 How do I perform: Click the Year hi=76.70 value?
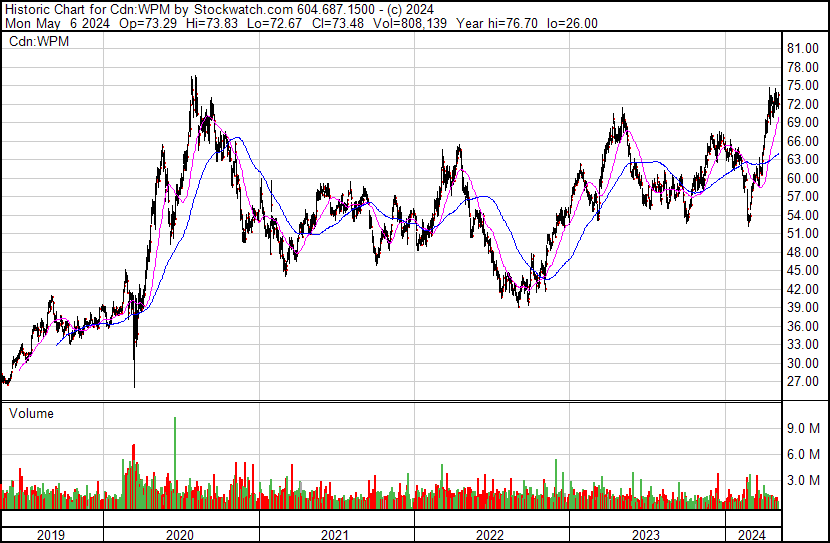[497, 23]
